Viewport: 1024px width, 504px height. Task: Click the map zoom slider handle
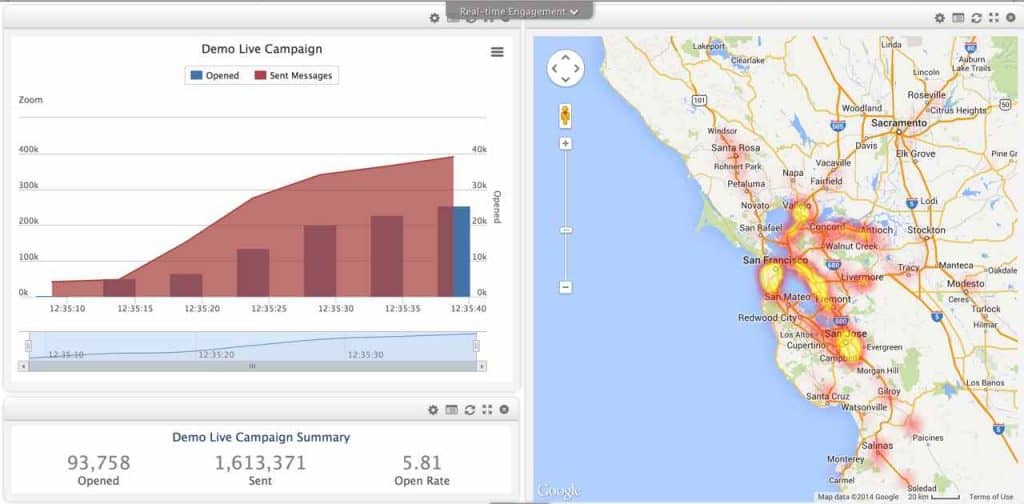point(566,230)
